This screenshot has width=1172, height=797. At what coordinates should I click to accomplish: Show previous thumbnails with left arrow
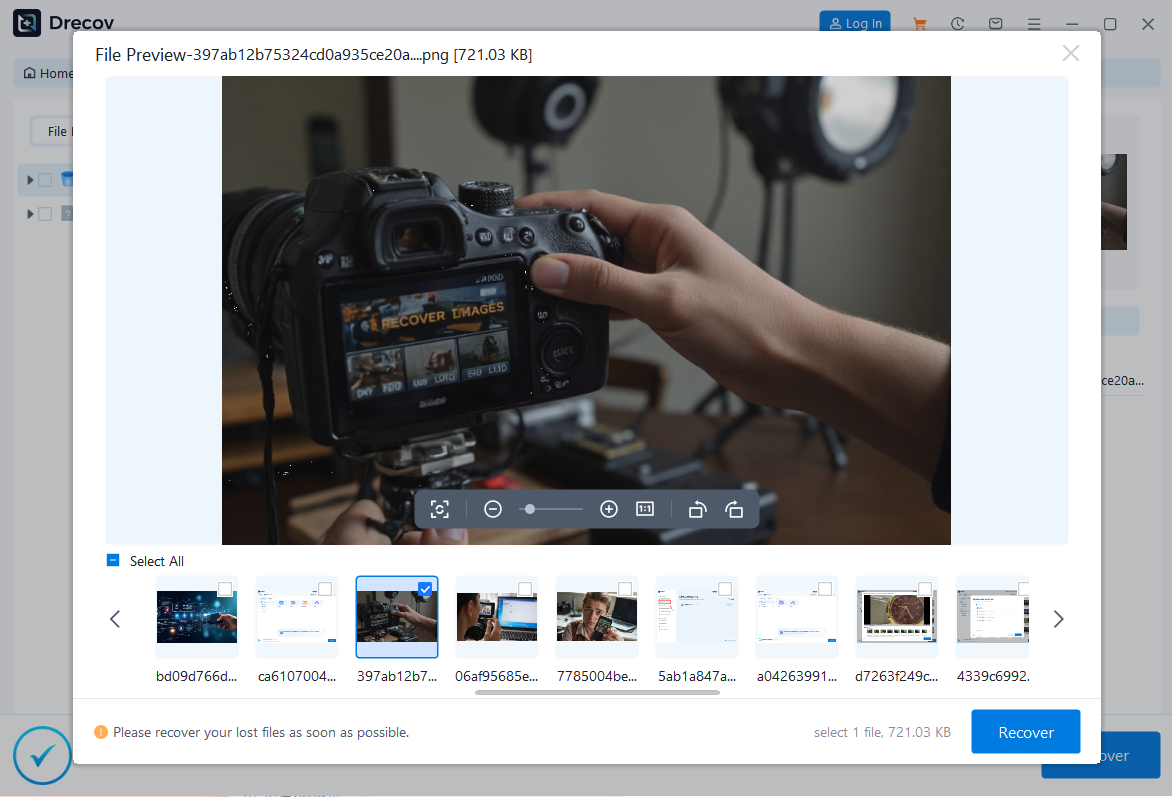[x=115, y=619]
